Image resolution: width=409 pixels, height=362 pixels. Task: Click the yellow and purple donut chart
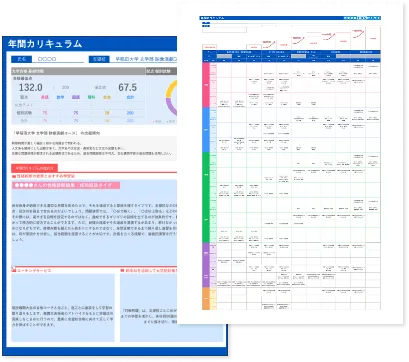click(x=171, y=98)
